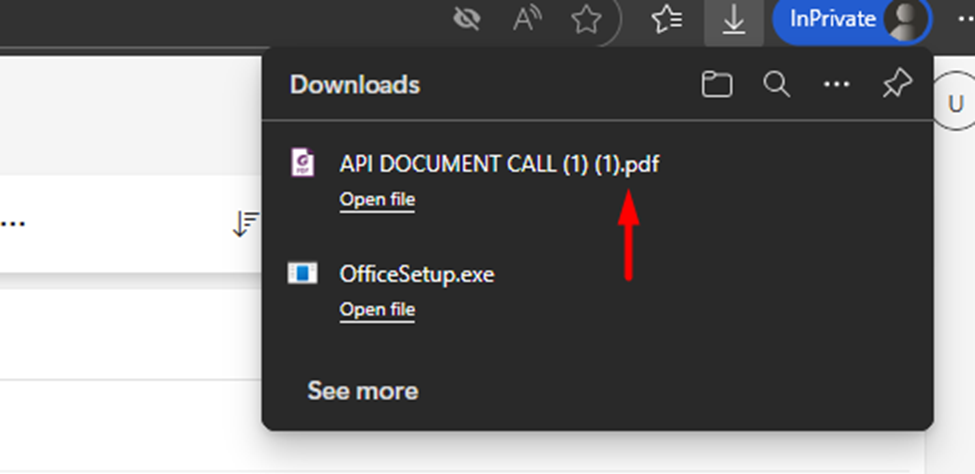975x474 pixels.
Task: Expand the page's ellipsis menu beside sort
Action: 12,224
